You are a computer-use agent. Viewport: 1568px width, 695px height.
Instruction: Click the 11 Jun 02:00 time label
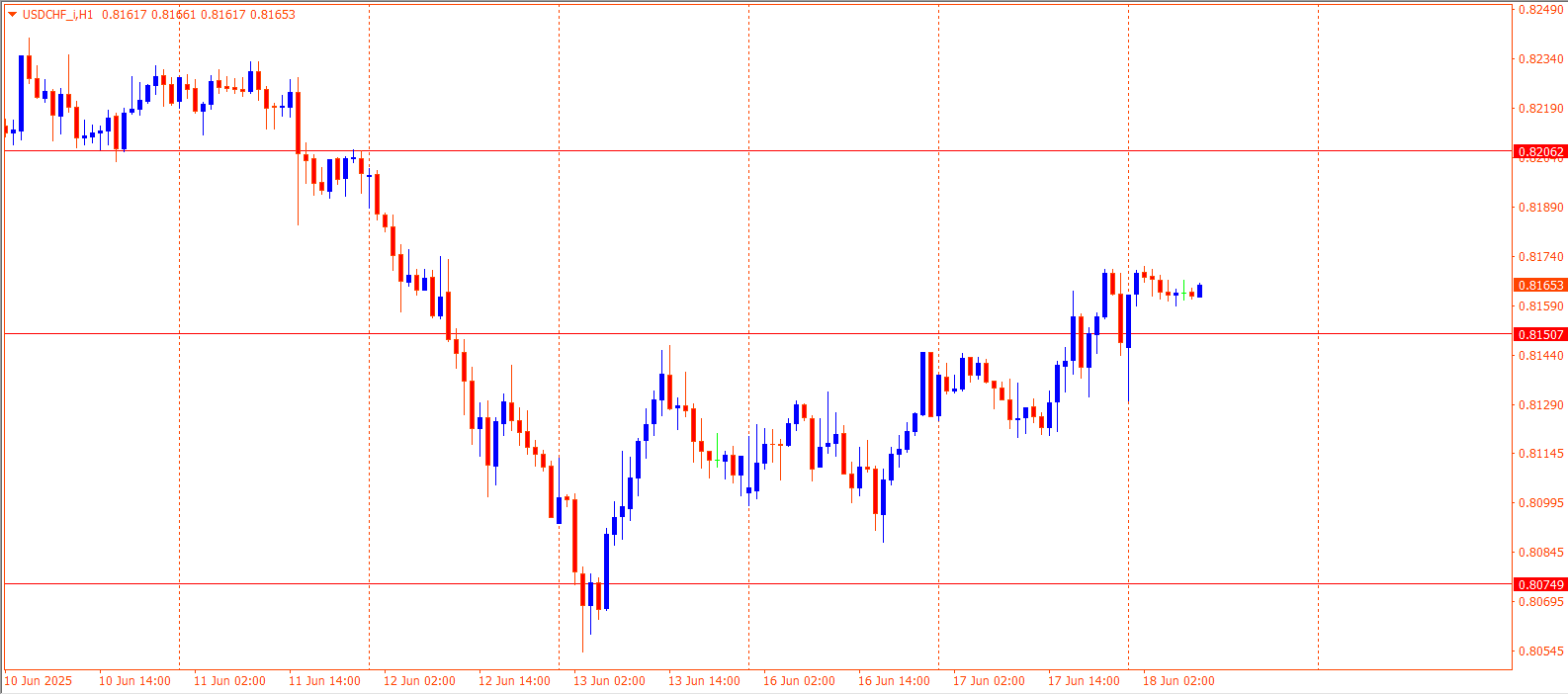coord(229,681)
